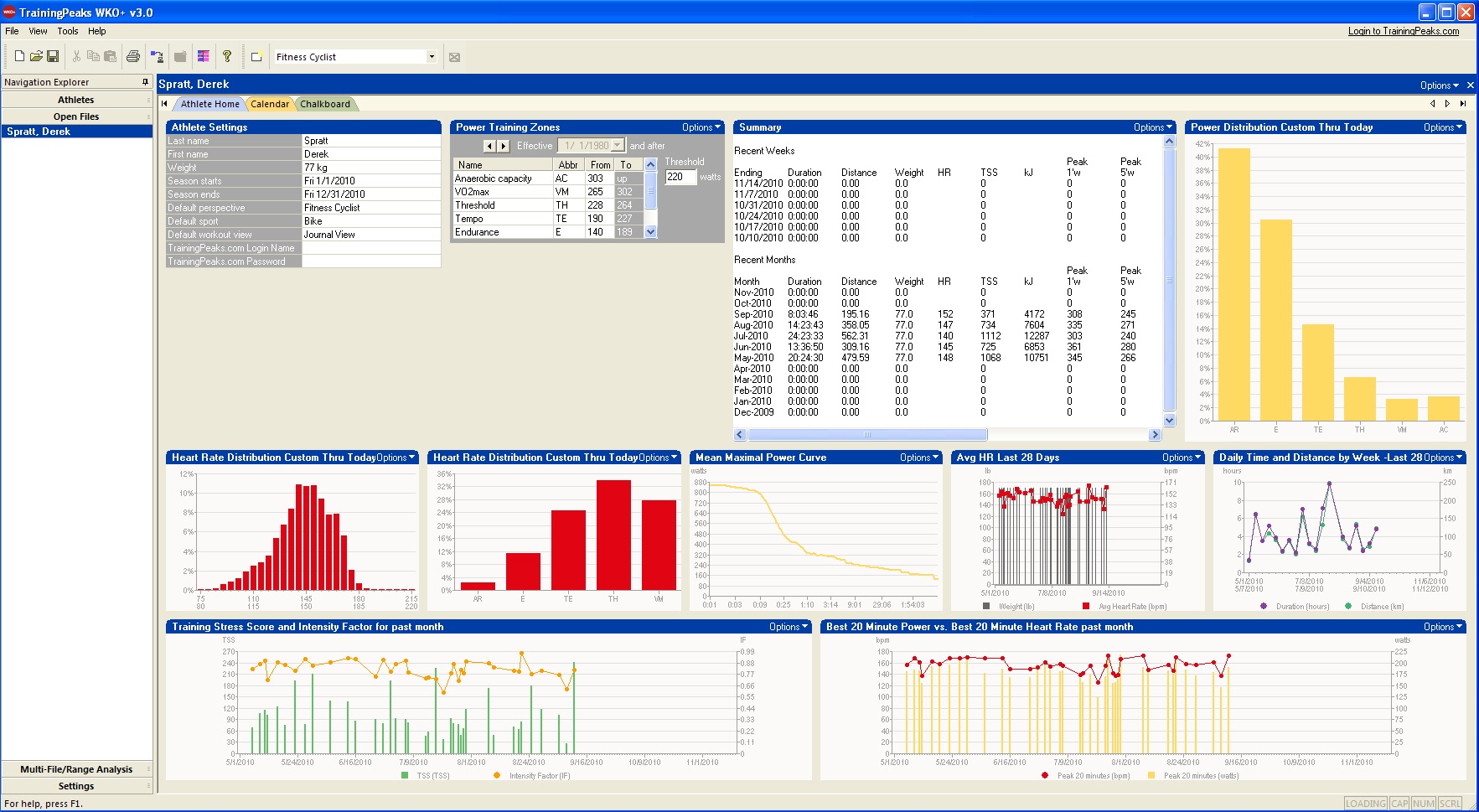Open the Tools menu
The height and width of the screenshot is (812, 1479).
tap(68, 31)
